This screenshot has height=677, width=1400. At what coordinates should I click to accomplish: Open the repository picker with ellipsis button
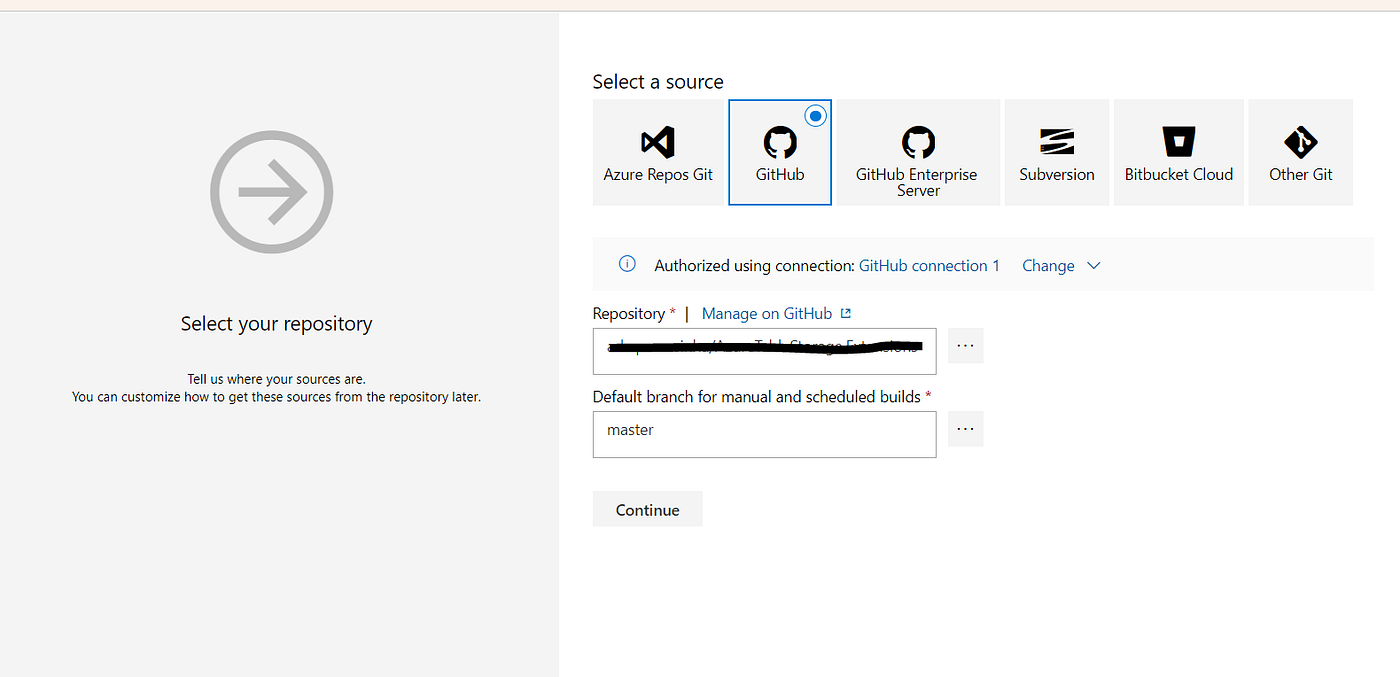(x=965, y=345)
